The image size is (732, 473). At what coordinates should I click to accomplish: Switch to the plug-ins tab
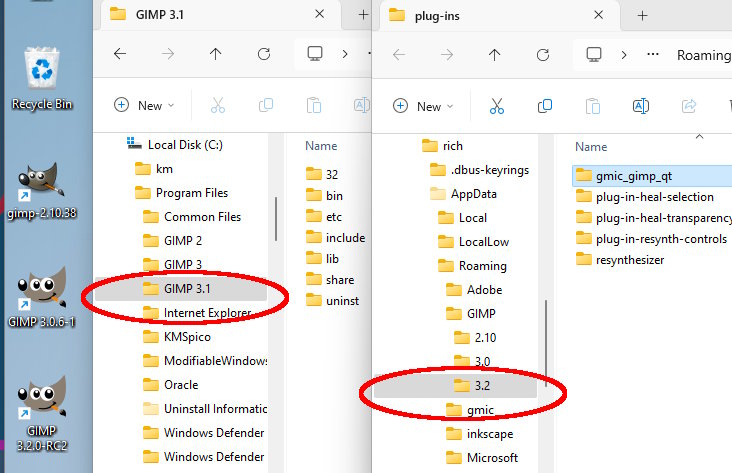pyautogui.click(x=500, y=15)
